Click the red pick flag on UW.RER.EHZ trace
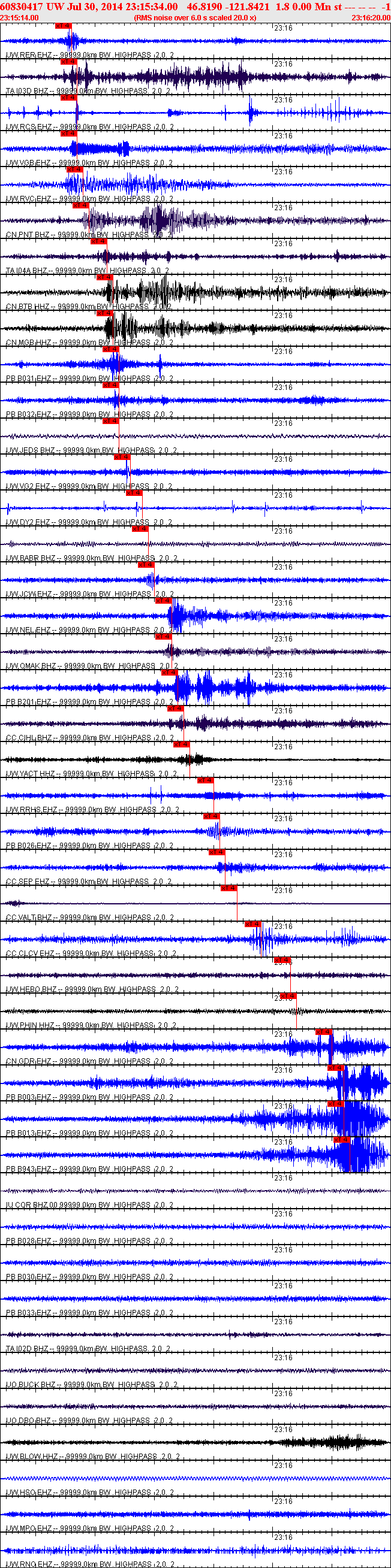391x1568 pixels. [63, 26]
